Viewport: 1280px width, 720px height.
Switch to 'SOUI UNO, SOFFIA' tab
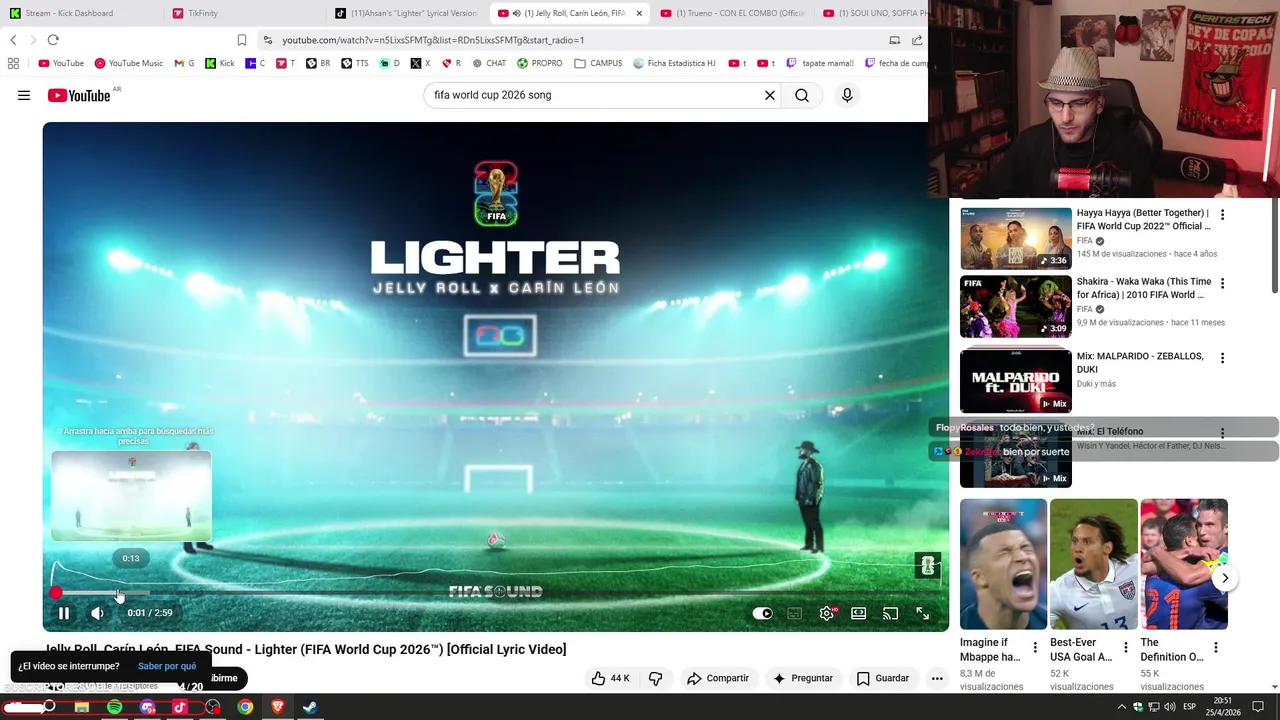872,13
